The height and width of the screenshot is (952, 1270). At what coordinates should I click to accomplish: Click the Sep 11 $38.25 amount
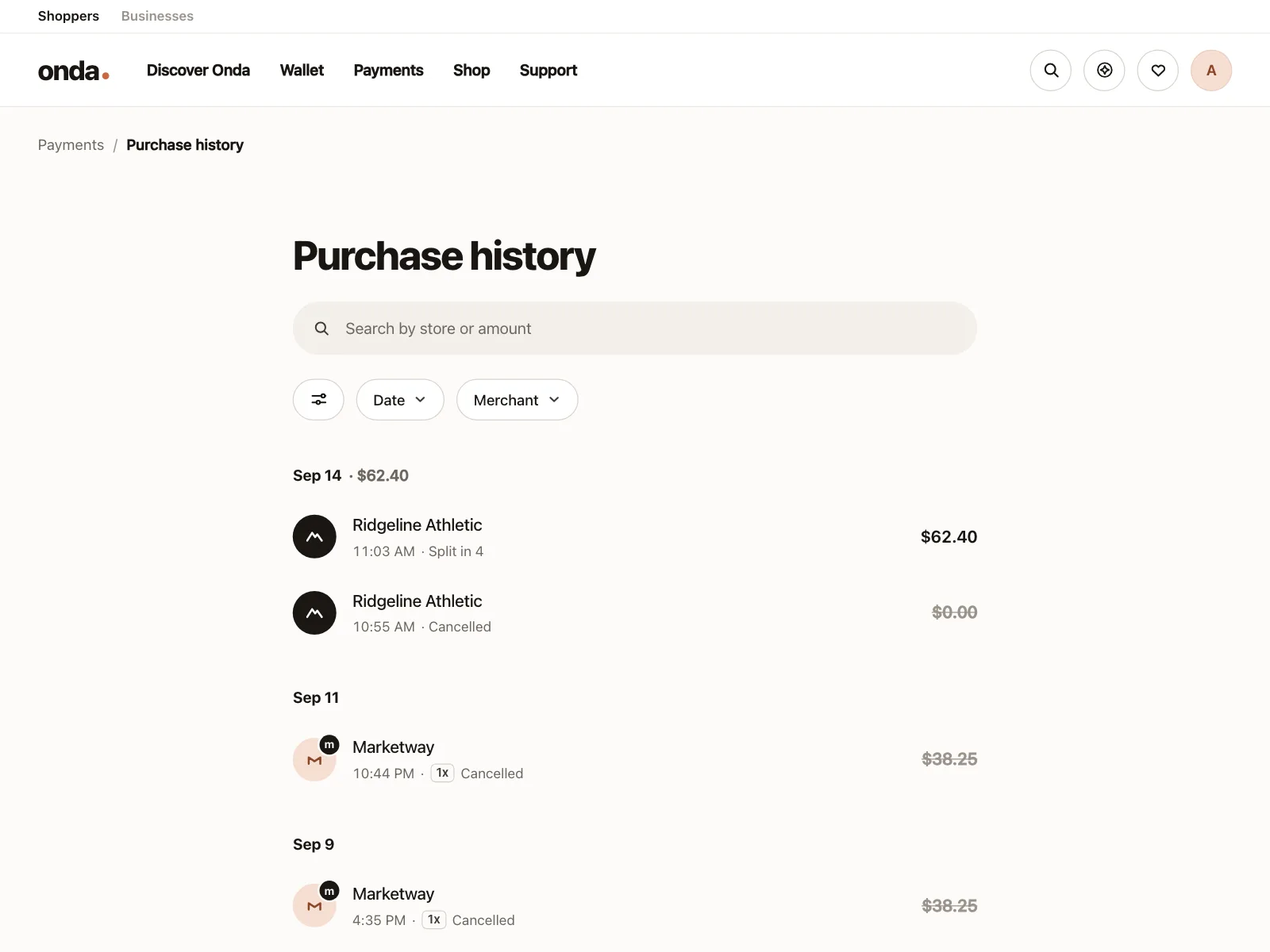point(949,759)
